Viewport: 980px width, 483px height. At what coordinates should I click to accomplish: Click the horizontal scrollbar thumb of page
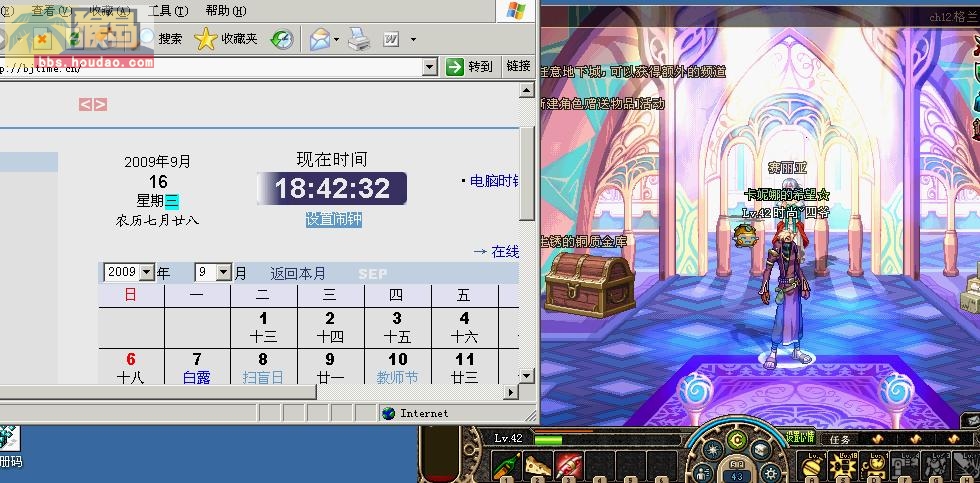pyautogui.click(x=158, y=392)
